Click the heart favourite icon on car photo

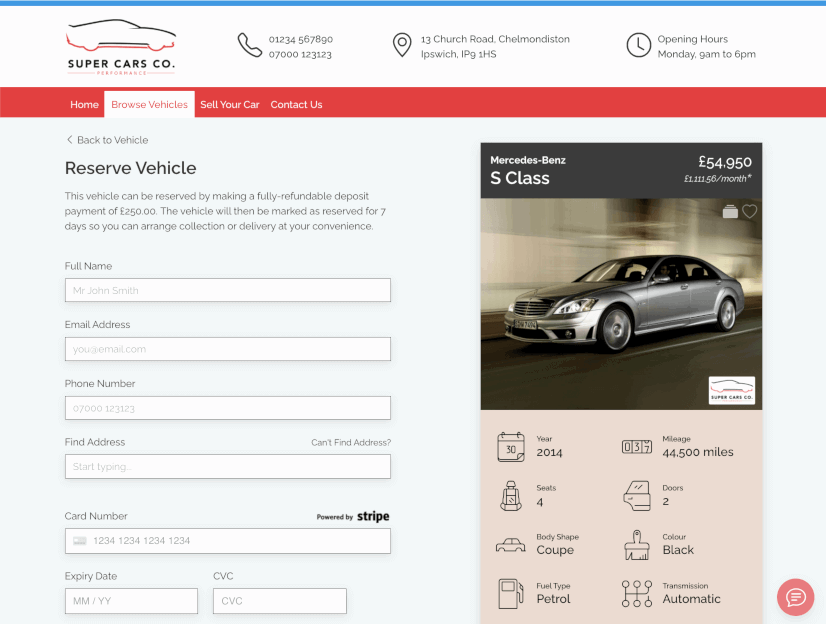[750, 211]
